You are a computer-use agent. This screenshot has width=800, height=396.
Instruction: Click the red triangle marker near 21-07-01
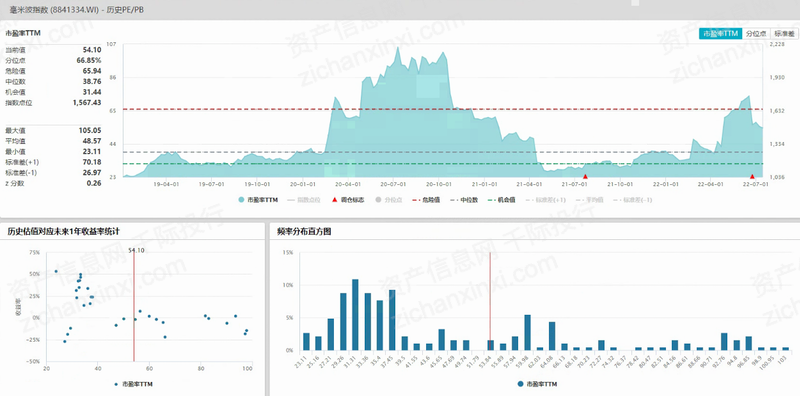point(585,176)
